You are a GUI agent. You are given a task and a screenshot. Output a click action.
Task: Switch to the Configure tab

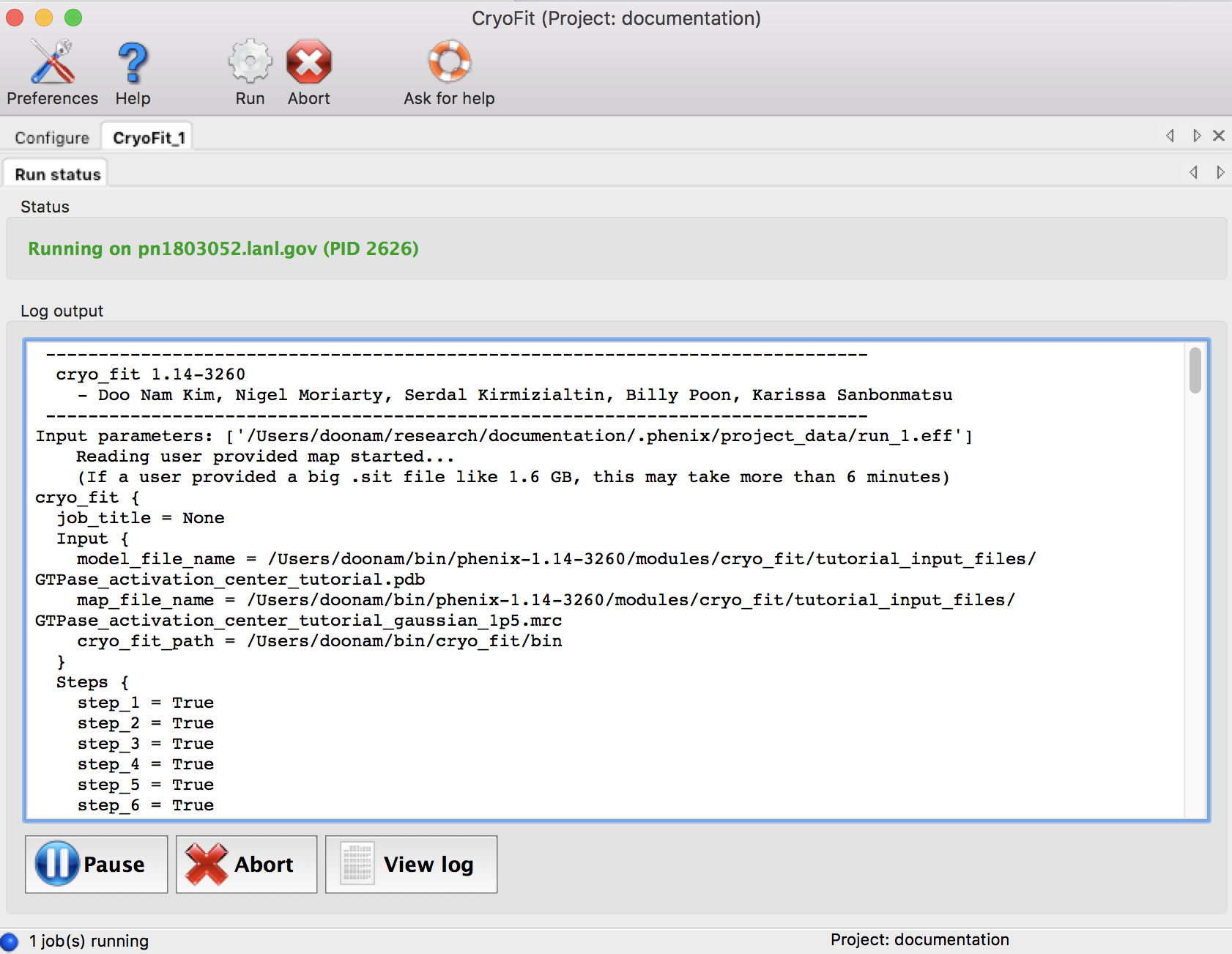51,136
